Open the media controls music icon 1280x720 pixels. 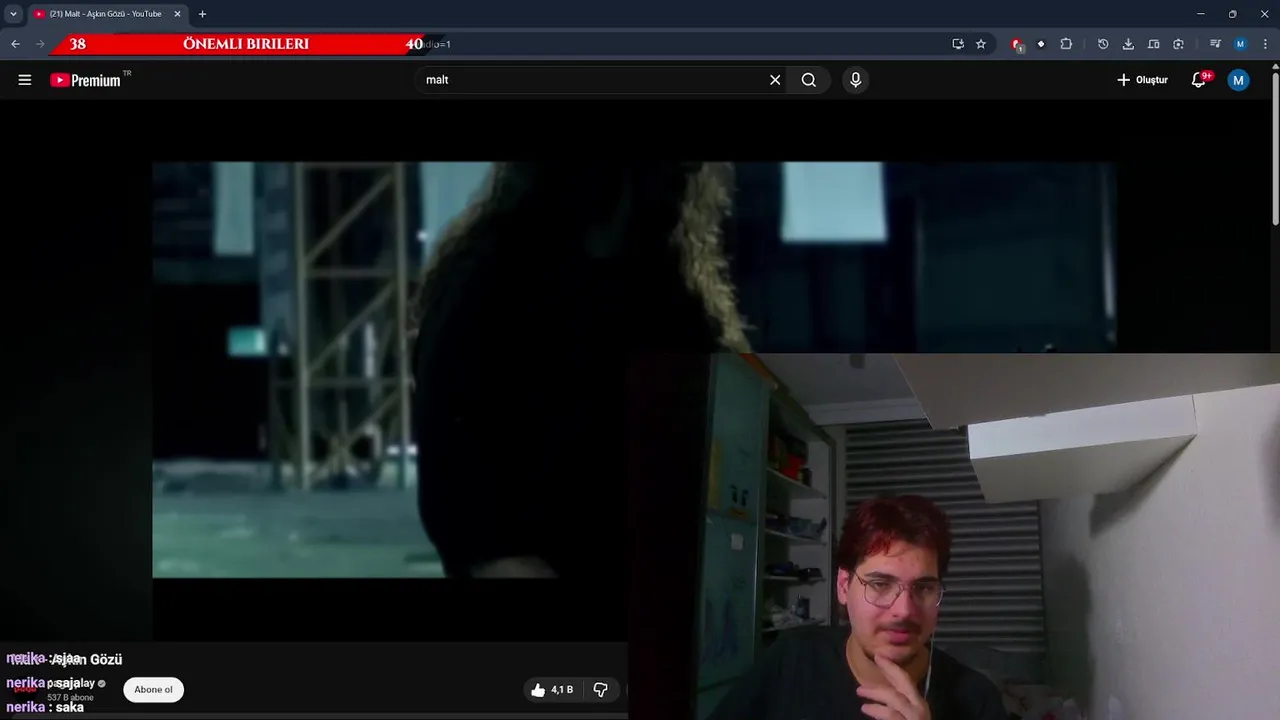coord(1215,44)
